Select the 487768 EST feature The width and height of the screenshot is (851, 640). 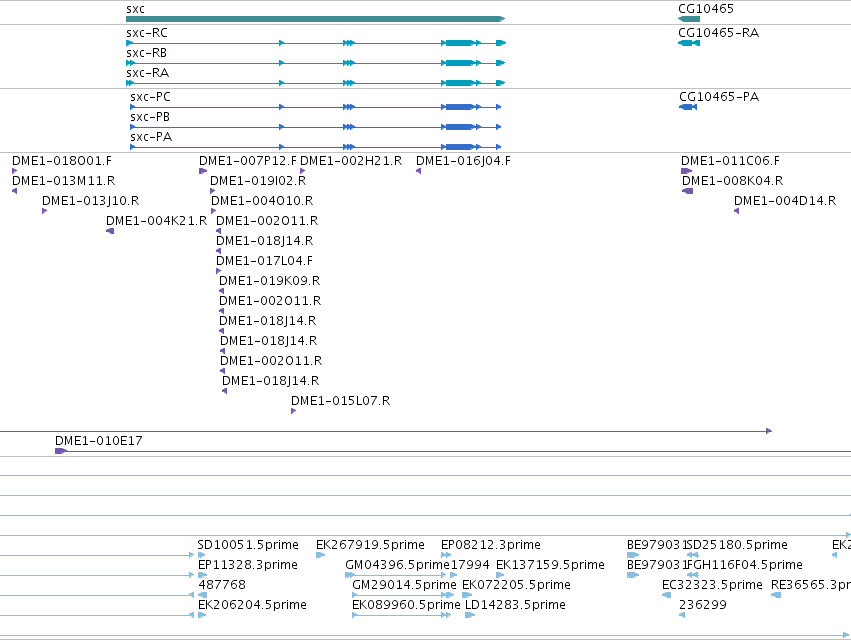(202, 595)
